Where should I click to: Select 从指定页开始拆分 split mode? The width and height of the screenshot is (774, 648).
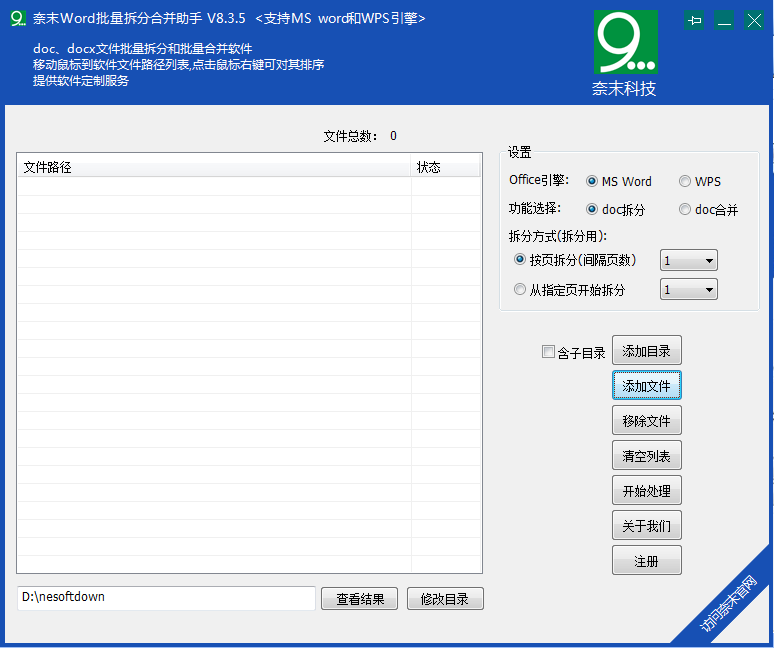520,289
